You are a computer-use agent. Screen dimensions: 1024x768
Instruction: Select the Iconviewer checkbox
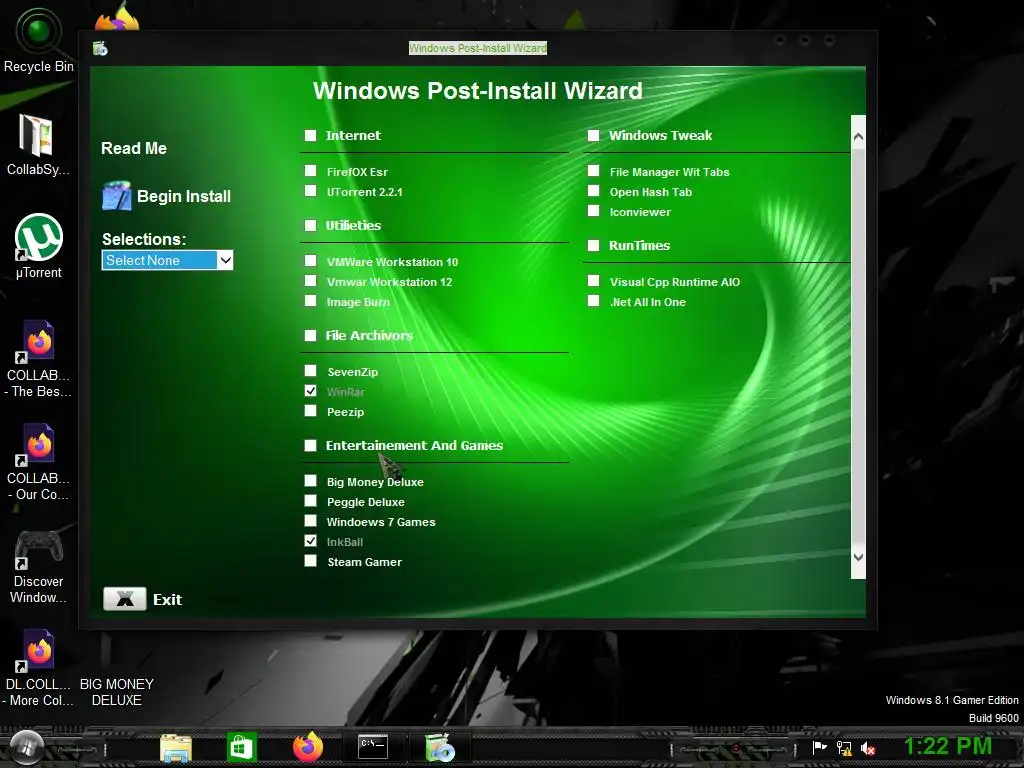[x=593, y=211]
